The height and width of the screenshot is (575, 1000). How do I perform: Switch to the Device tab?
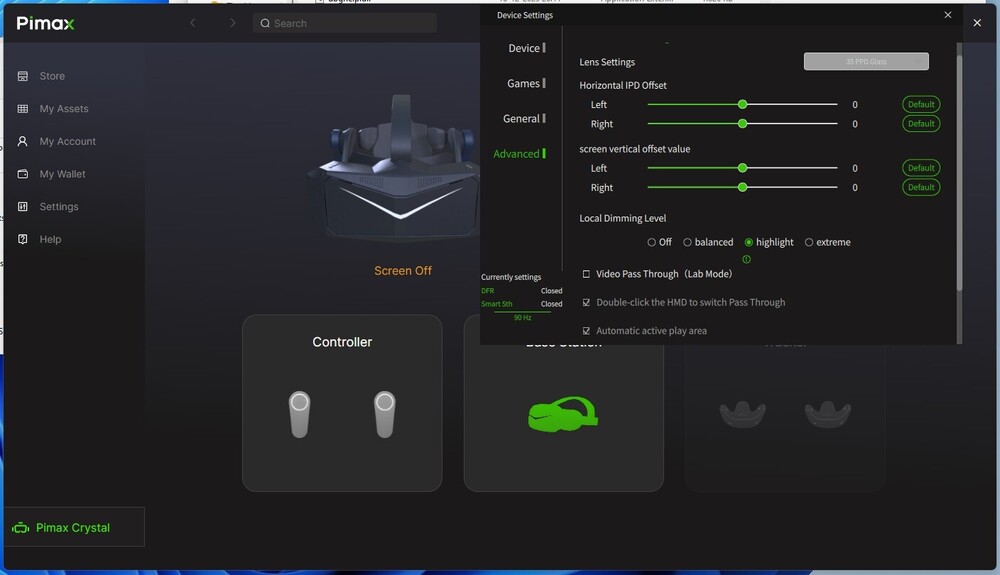click(x=526, y=48)
